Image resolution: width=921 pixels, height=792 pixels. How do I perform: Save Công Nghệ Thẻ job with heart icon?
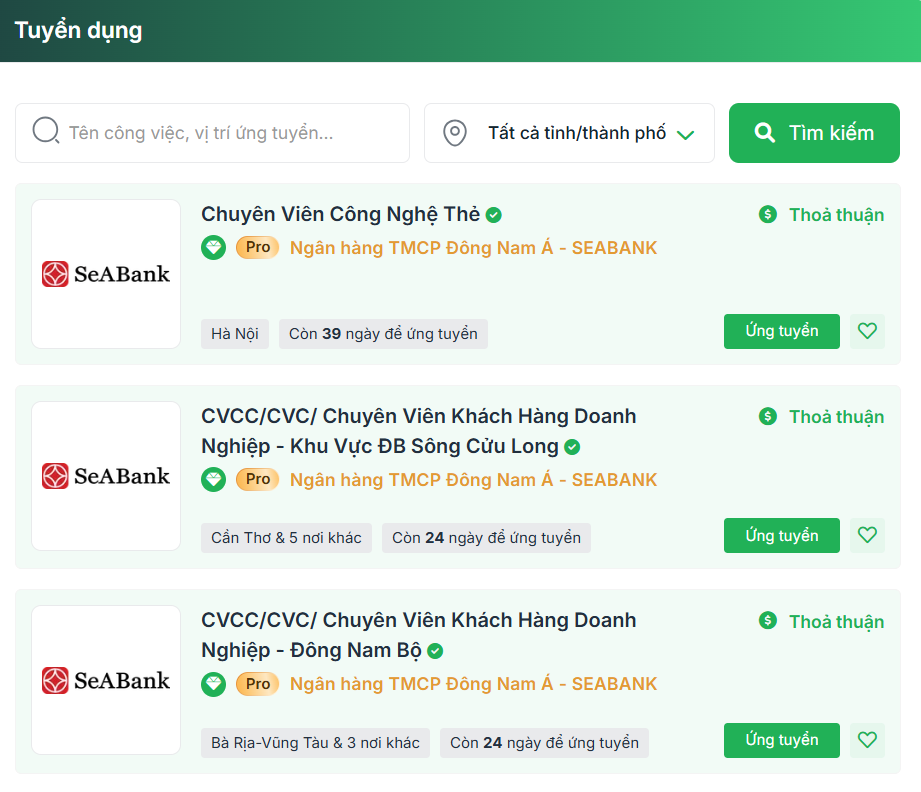[x=867, y=331]
